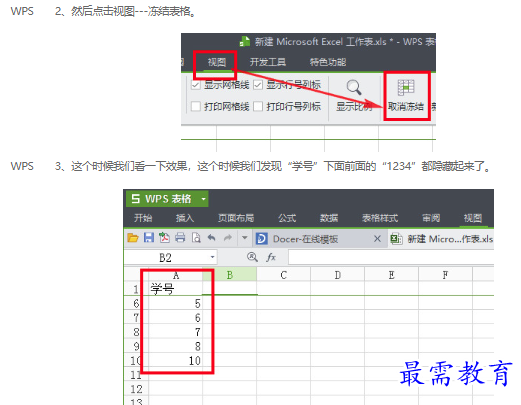Open the quick access toolbar customize arrow
The height and width of the screenshot is (405, 521).
pyautogui.click(x=245, y=238)
